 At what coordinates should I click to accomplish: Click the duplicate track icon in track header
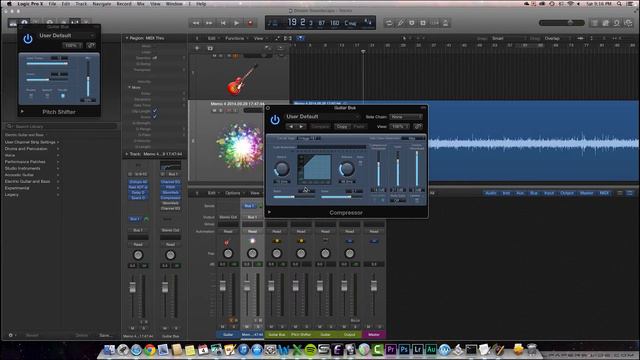[x=210, y=48]
